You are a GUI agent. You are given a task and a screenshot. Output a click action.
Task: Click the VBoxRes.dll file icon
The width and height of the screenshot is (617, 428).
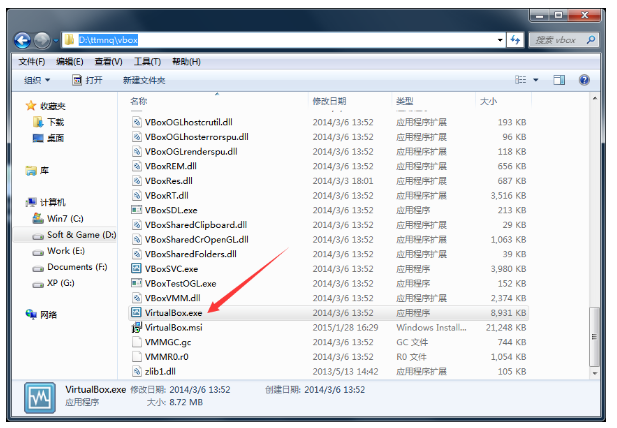[x=136, y=181]
